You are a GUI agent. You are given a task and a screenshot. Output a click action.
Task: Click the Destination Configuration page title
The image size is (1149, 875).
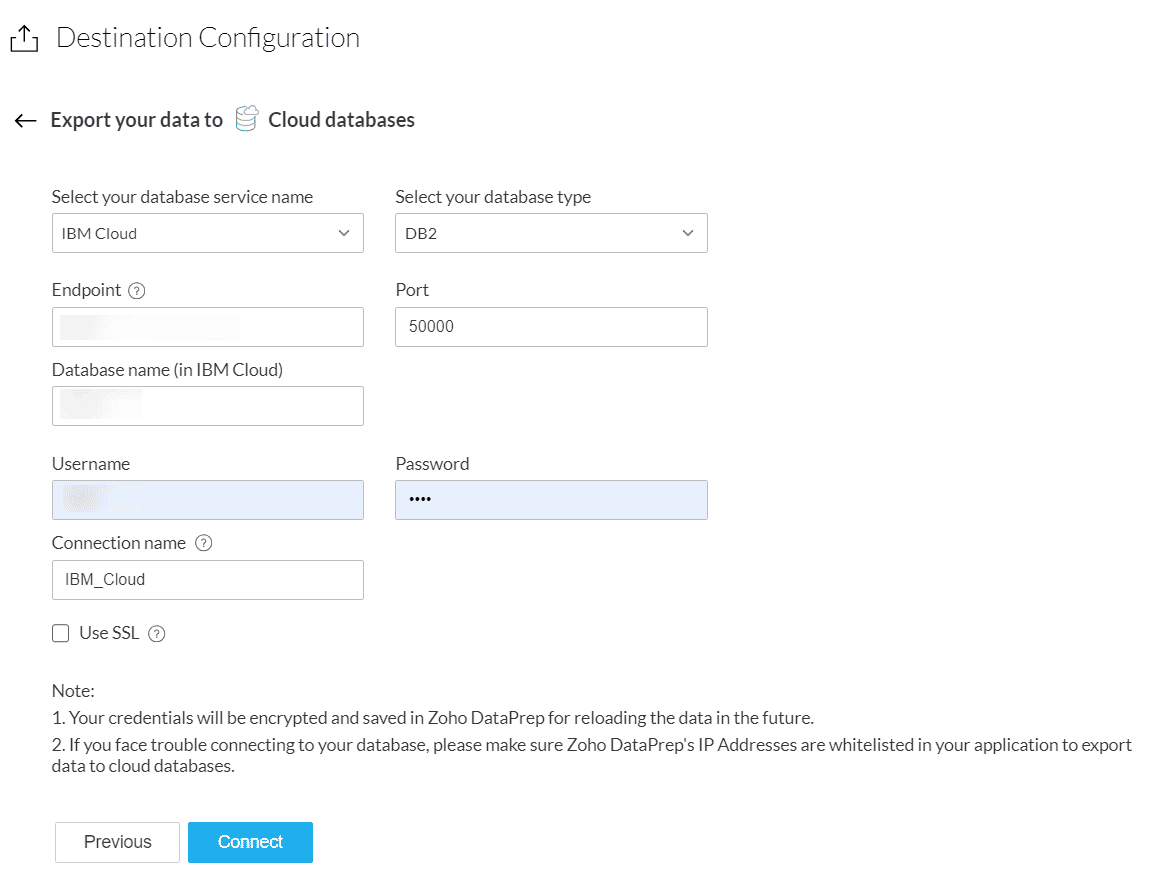click(208, 38)
